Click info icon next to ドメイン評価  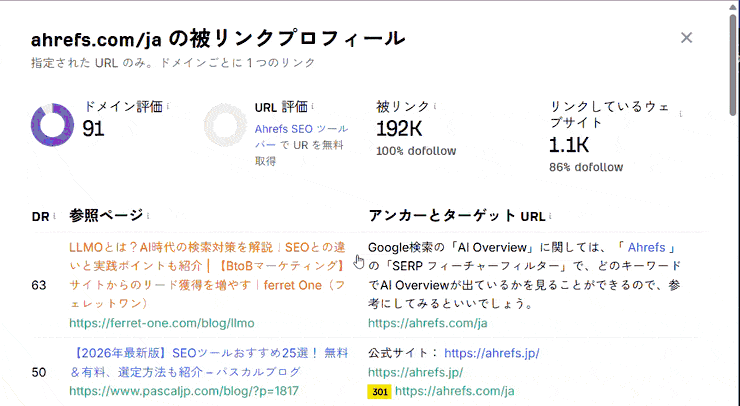[168, 106]
